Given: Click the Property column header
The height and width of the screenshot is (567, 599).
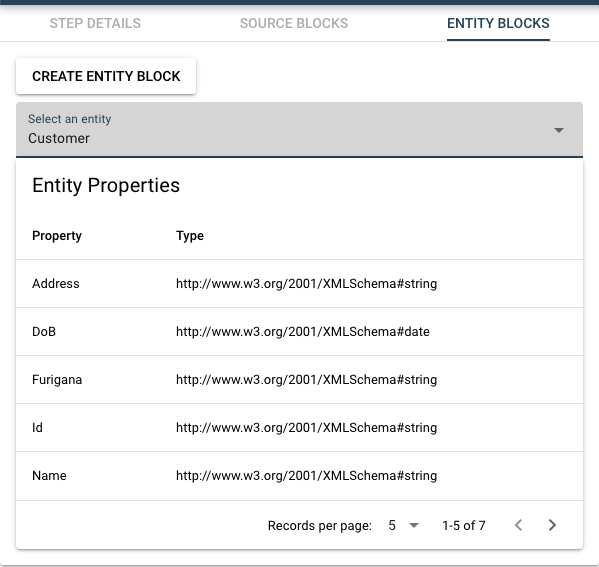Looking at the screenshot, I should pyautogui.click(x=57, y=236).
